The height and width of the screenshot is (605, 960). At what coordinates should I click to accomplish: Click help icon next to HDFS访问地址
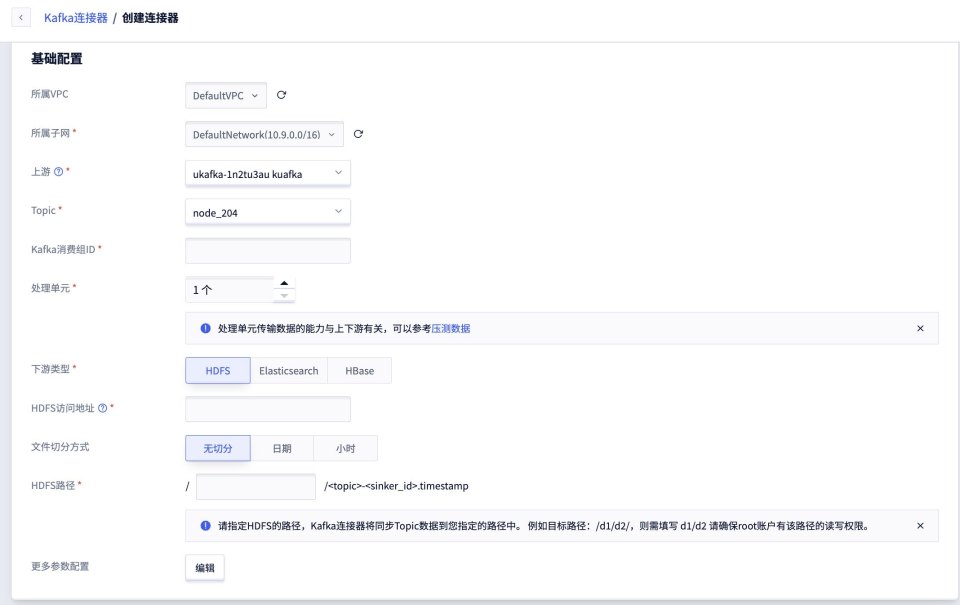pos(102,408)
